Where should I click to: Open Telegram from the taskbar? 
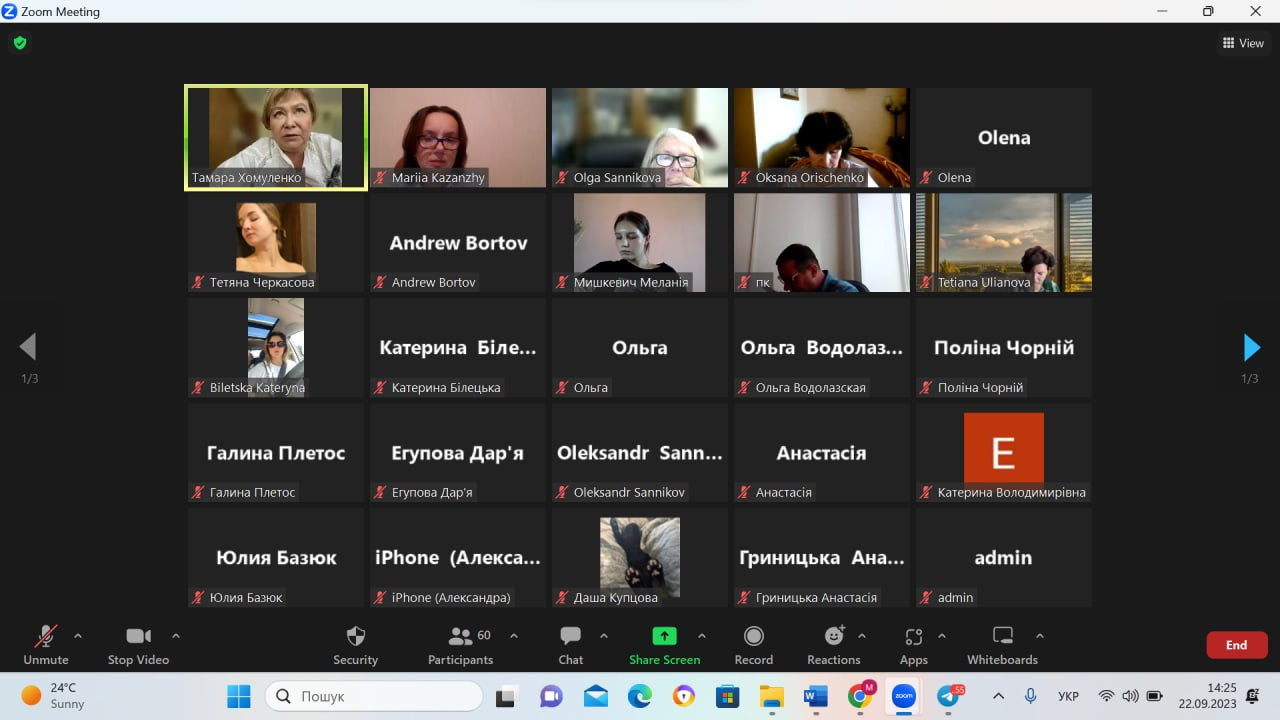point(948,696)
